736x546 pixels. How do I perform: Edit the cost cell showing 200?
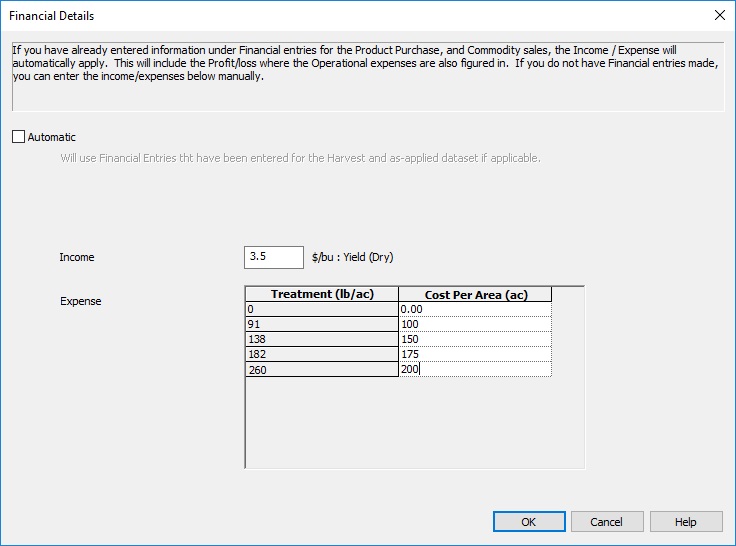[x=475, y=369]
